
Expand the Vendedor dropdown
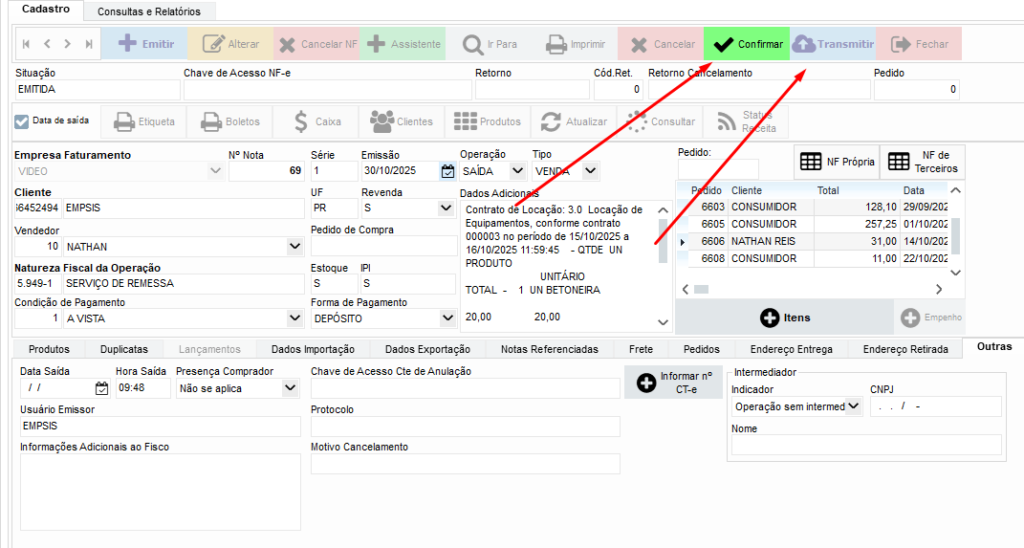pos(294,245)
